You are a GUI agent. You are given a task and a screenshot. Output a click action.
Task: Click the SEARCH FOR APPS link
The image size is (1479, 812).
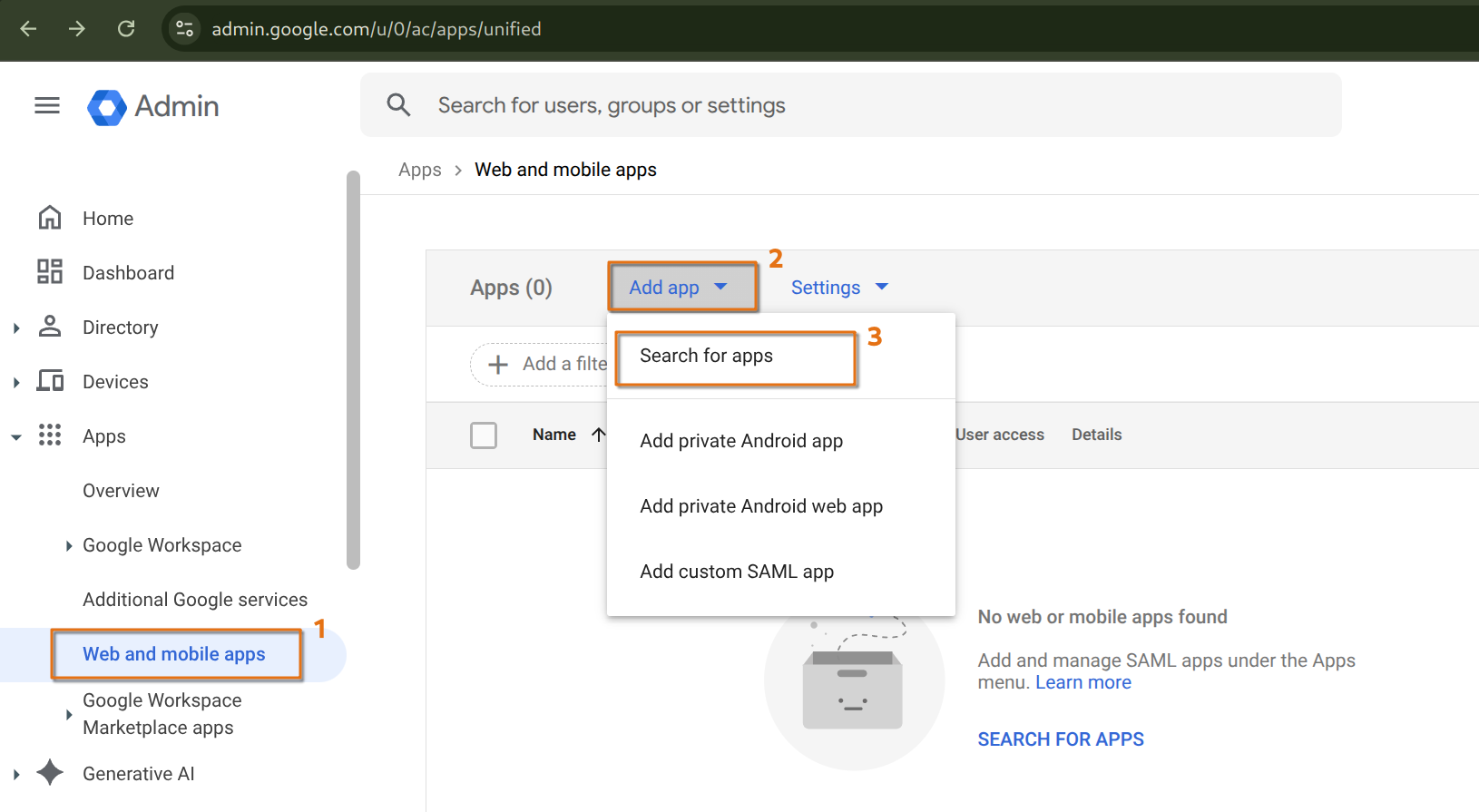point(1061,739)
